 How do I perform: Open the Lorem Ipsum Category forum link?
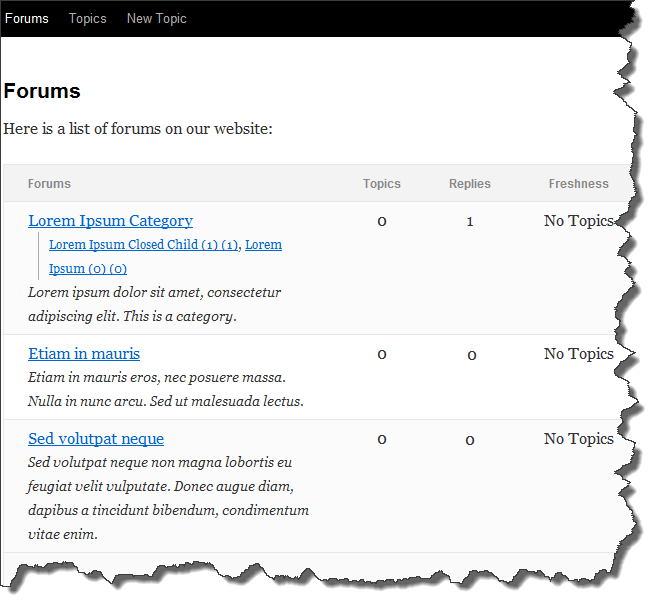pyautogui.click(x=110, y=221)
